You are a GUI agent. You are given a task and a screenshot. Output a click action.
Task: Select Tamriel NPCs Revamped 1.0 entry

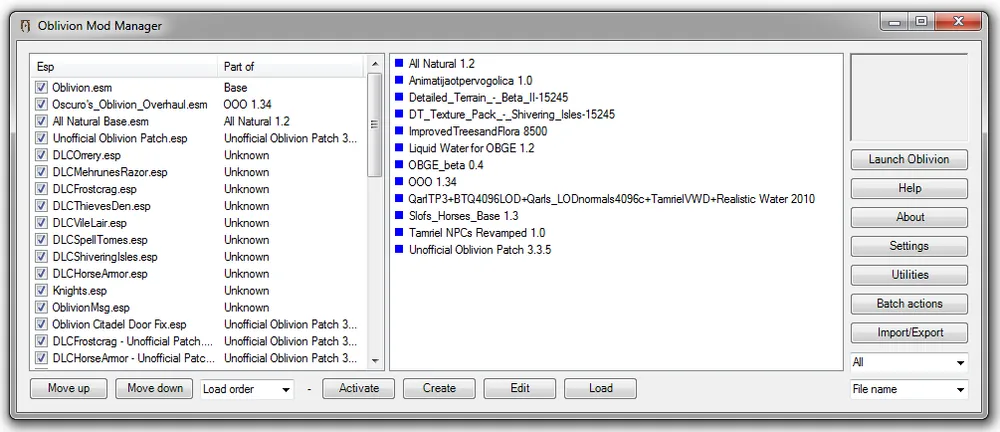tap(477, 233)
